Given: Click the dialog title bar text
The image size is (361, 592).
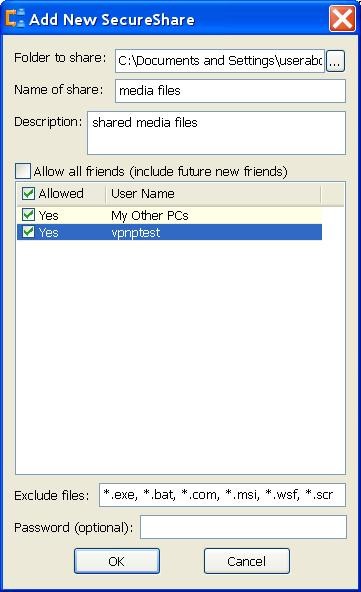Looking at the screenshot, I should coord(112,20).
